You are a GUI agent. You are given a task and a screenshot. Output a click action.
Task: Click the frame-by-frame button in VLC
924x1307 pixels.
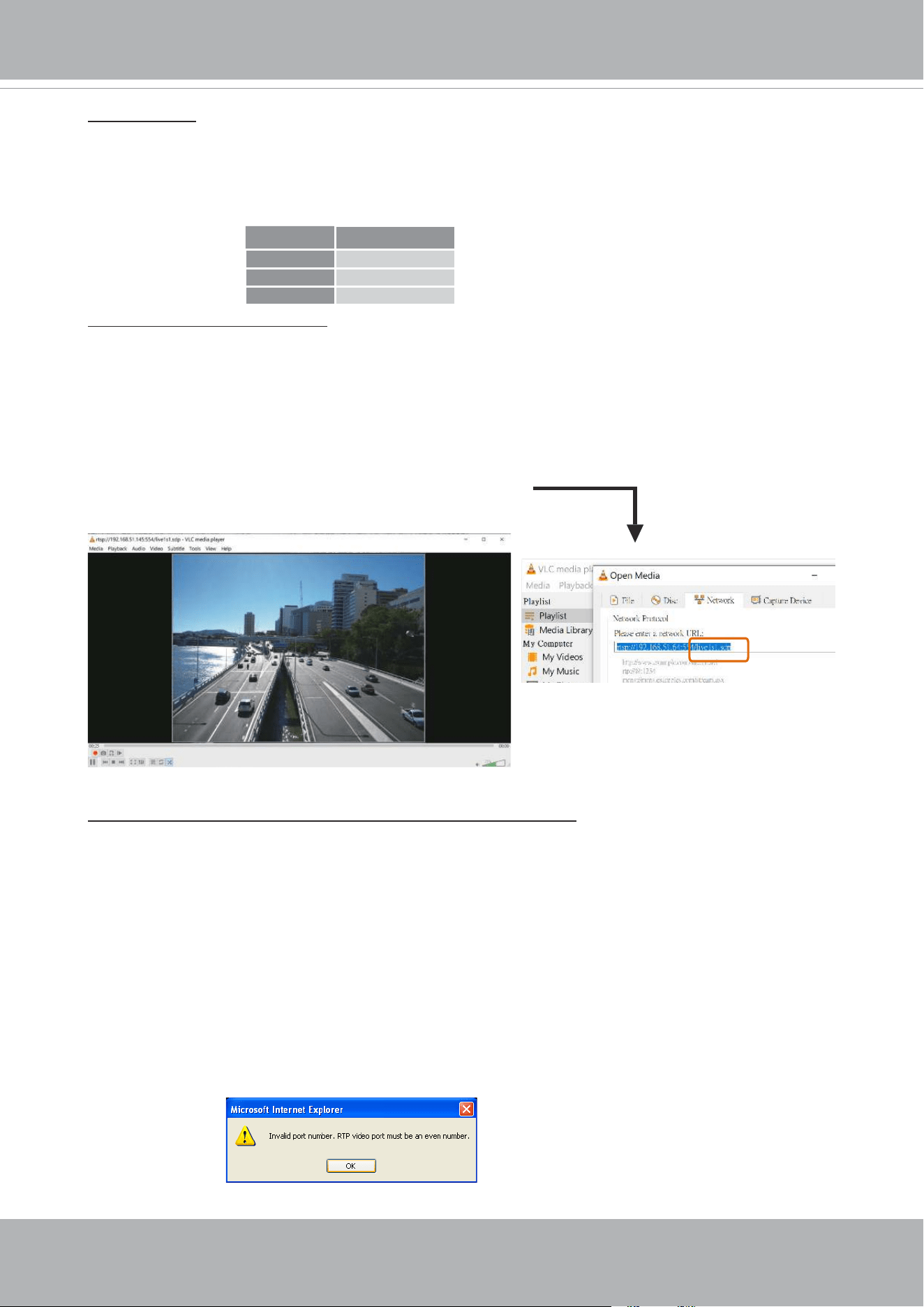pos(119,753)
